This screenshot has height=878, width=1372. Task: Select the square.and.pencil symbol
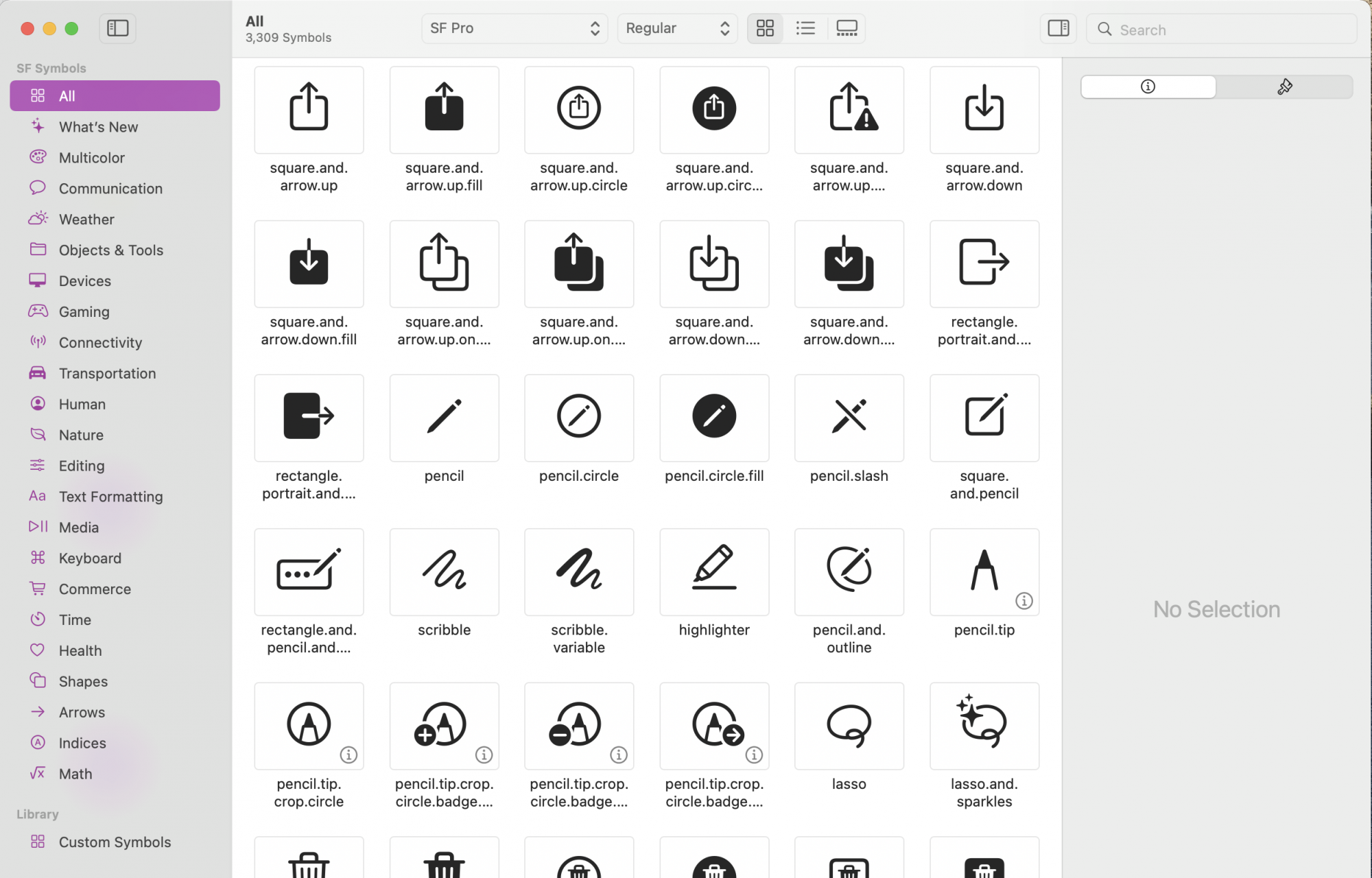pyautogui.click(x=984, y=418)
